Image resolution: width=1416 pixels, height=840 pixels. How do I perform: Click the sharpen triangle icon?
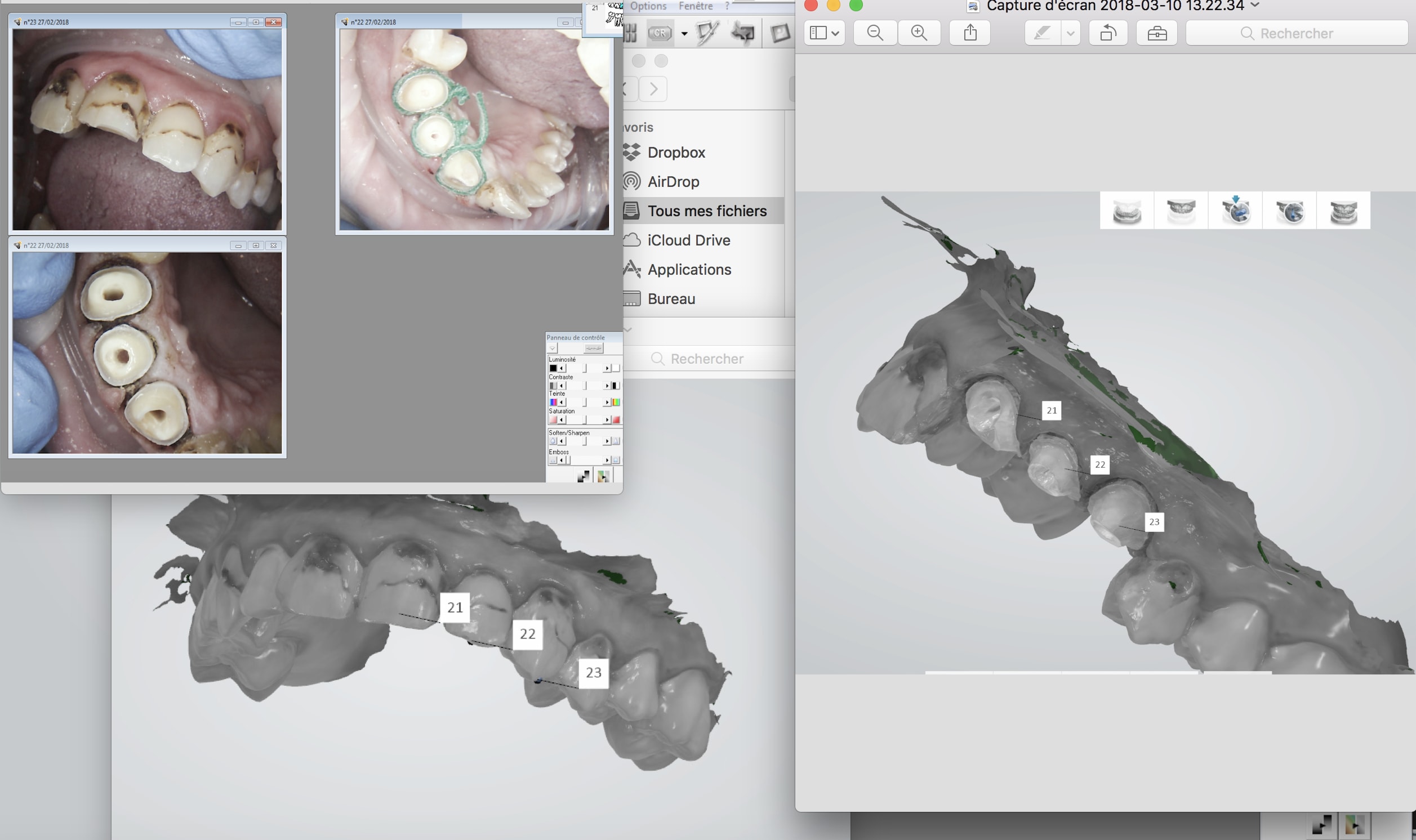617,441
